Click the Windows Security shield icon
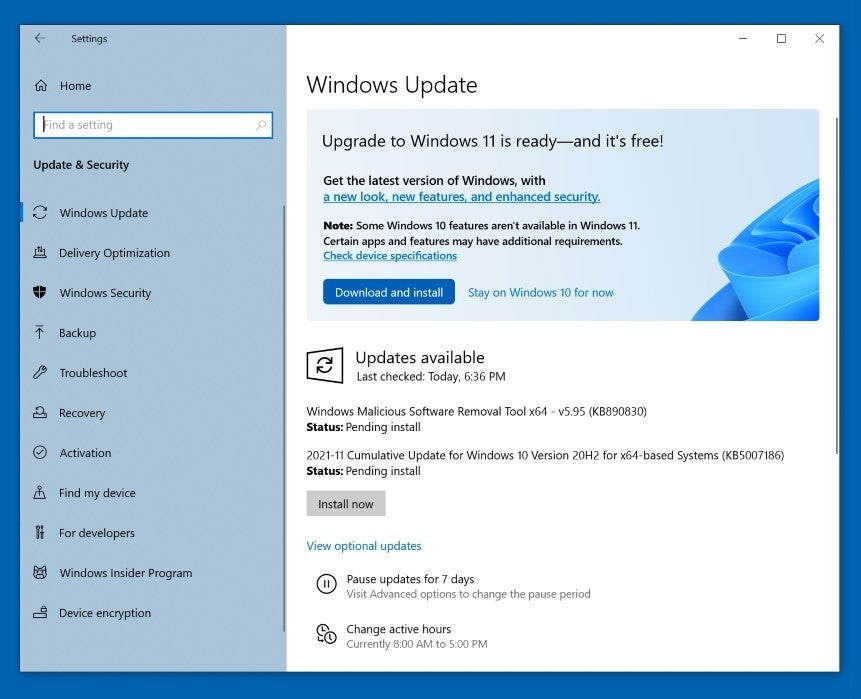The image size is (861, 699). (x=40, y=292)
